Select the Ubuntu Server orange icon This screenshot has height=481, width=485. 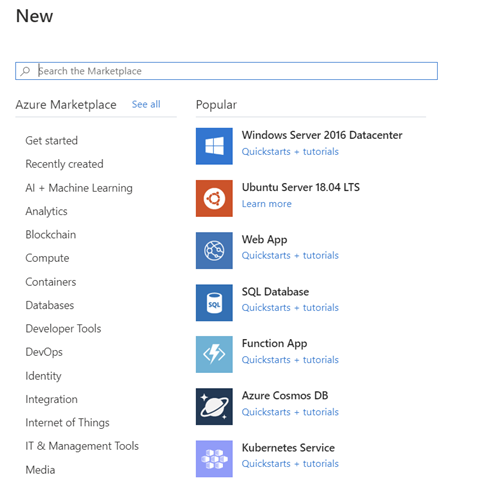[214, 198]
